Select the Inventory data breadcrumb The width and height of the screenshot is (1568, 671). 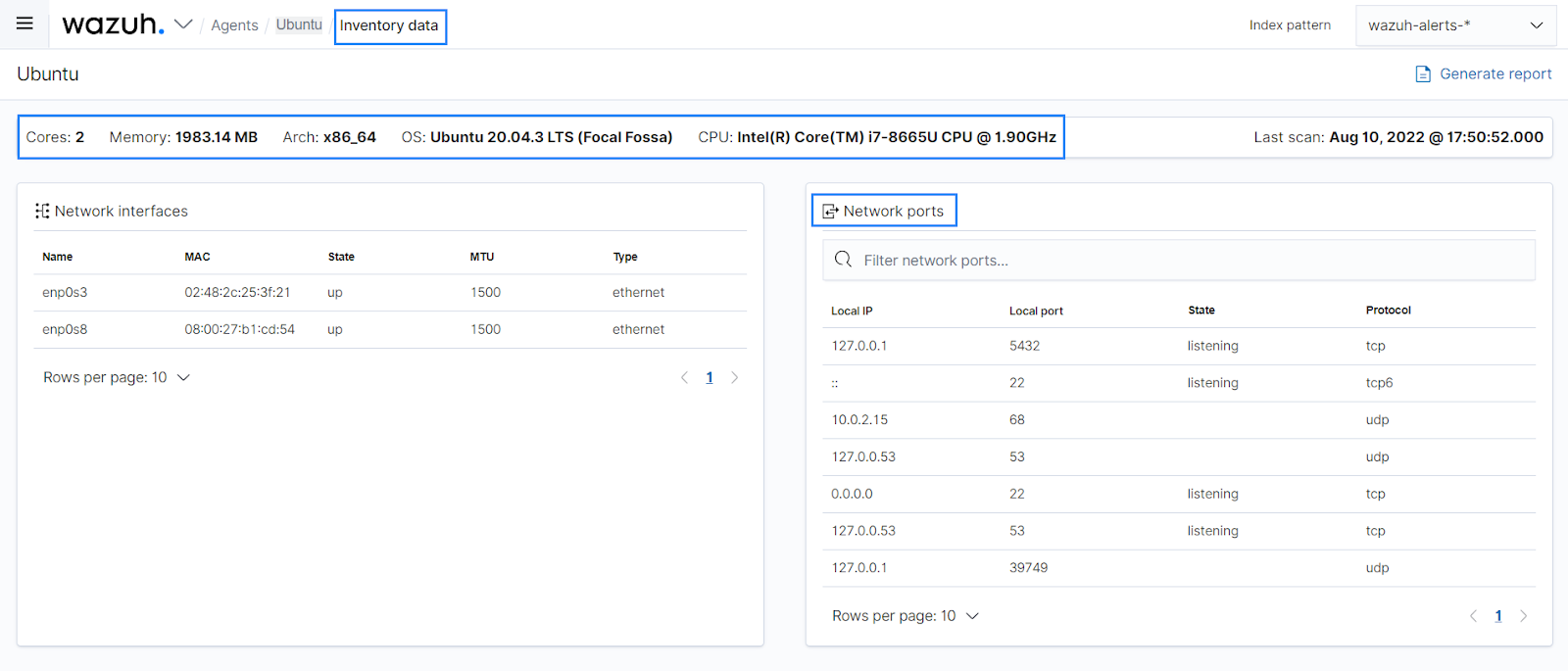coord(389,25)
